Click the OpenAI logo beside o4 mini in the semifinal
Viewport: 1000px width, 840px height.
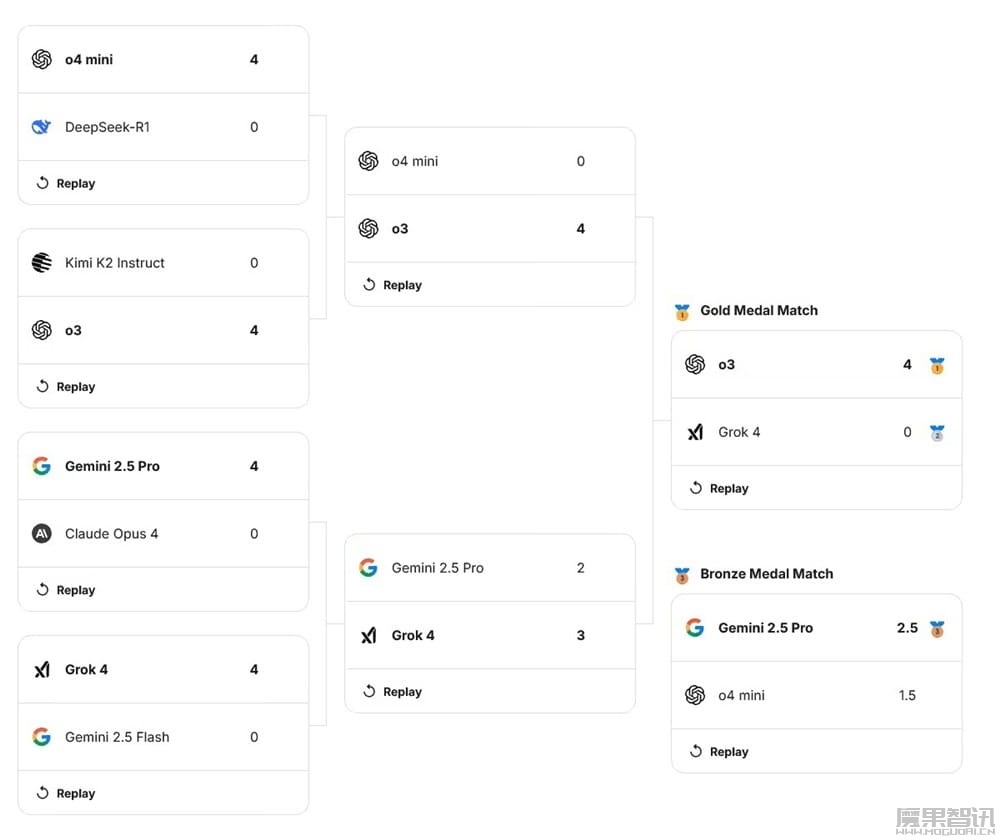click(x=369, y=161)
